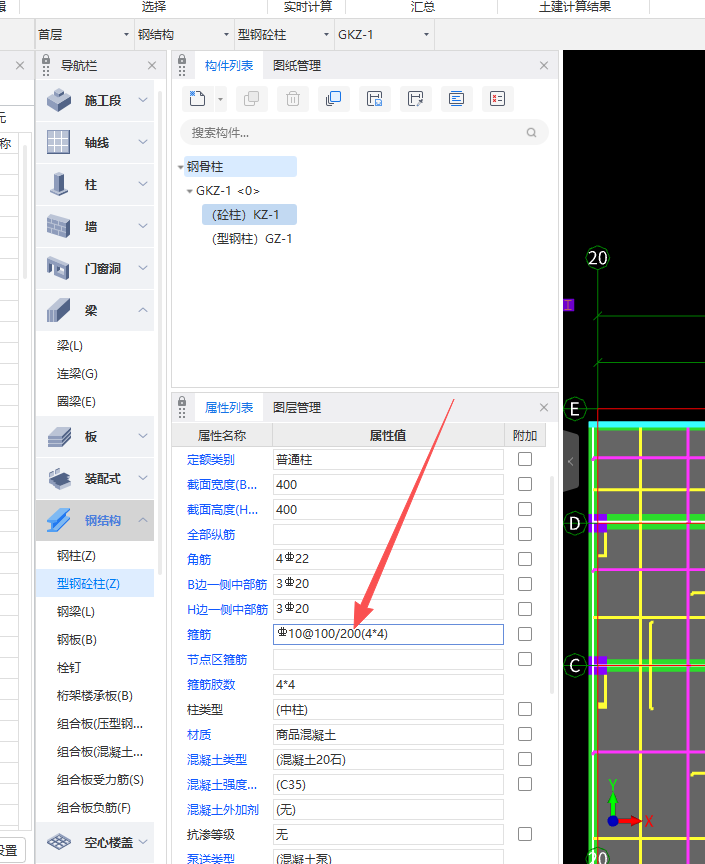
Task: Click the search magnifier icon in component search
Action: pos(531,132)
